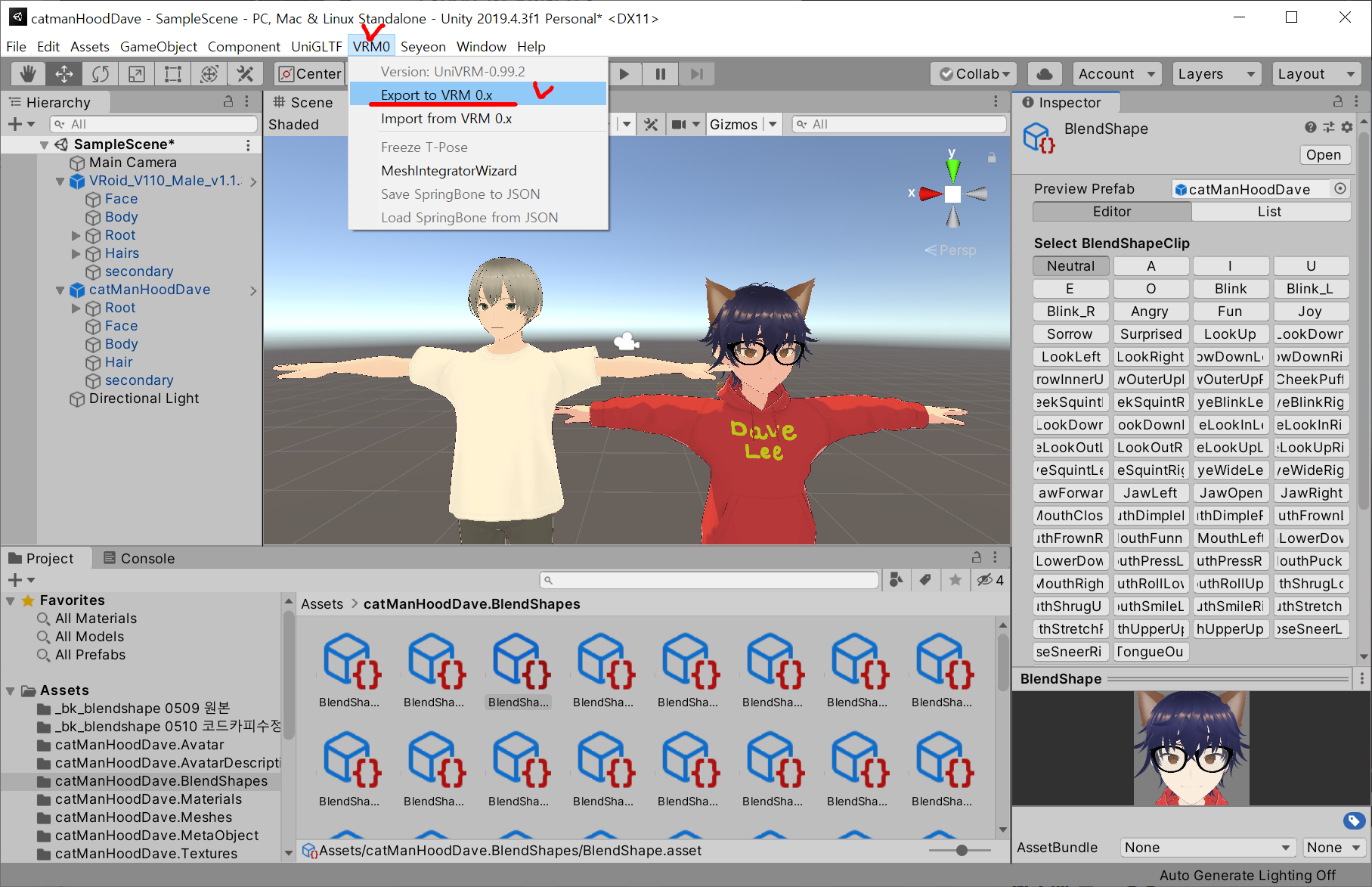Switch to the Console tab
The image size is (1372, 887).
point(138,558)
